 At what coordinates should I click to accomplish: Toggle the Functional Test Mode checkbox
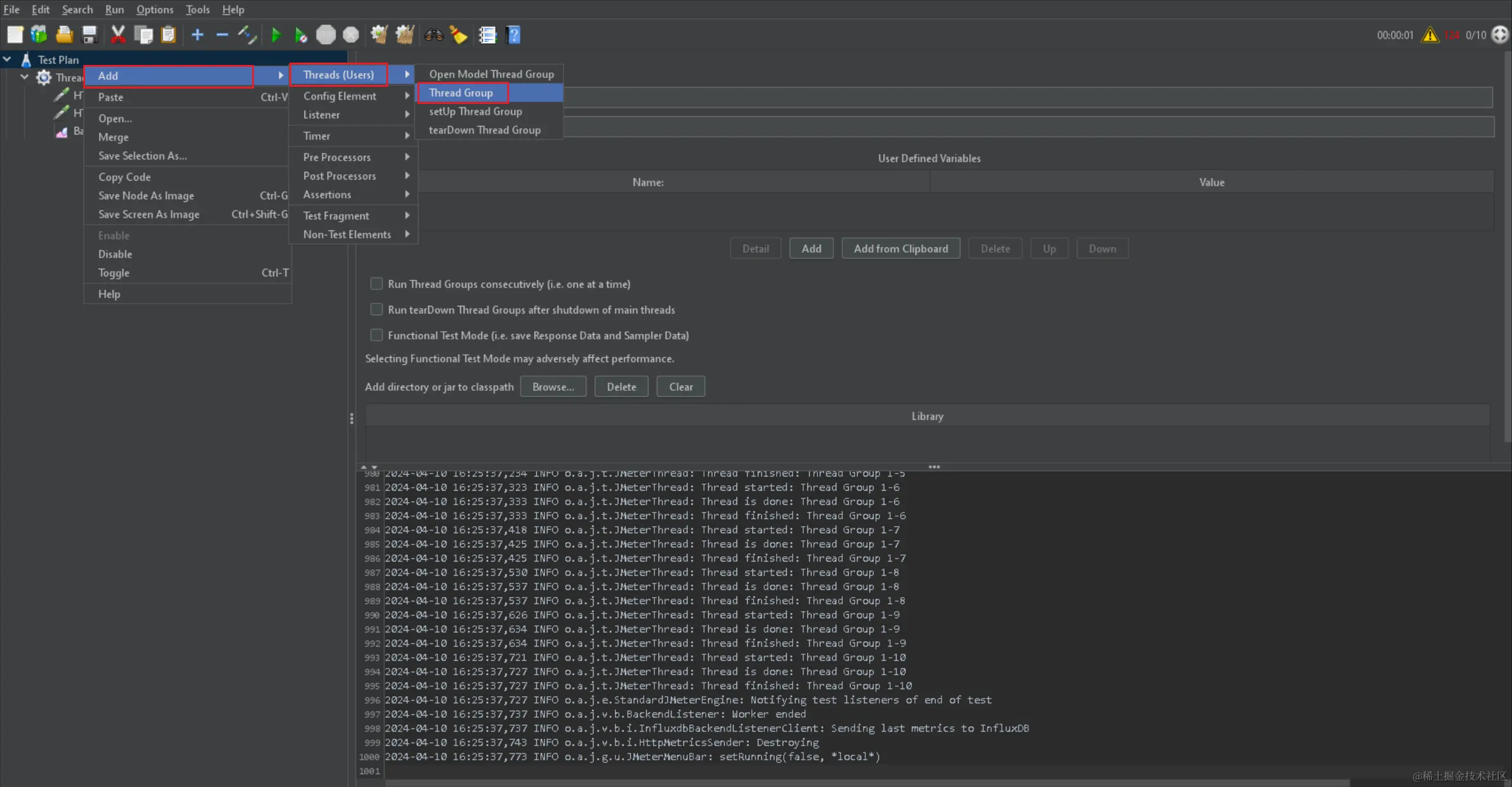376,335
